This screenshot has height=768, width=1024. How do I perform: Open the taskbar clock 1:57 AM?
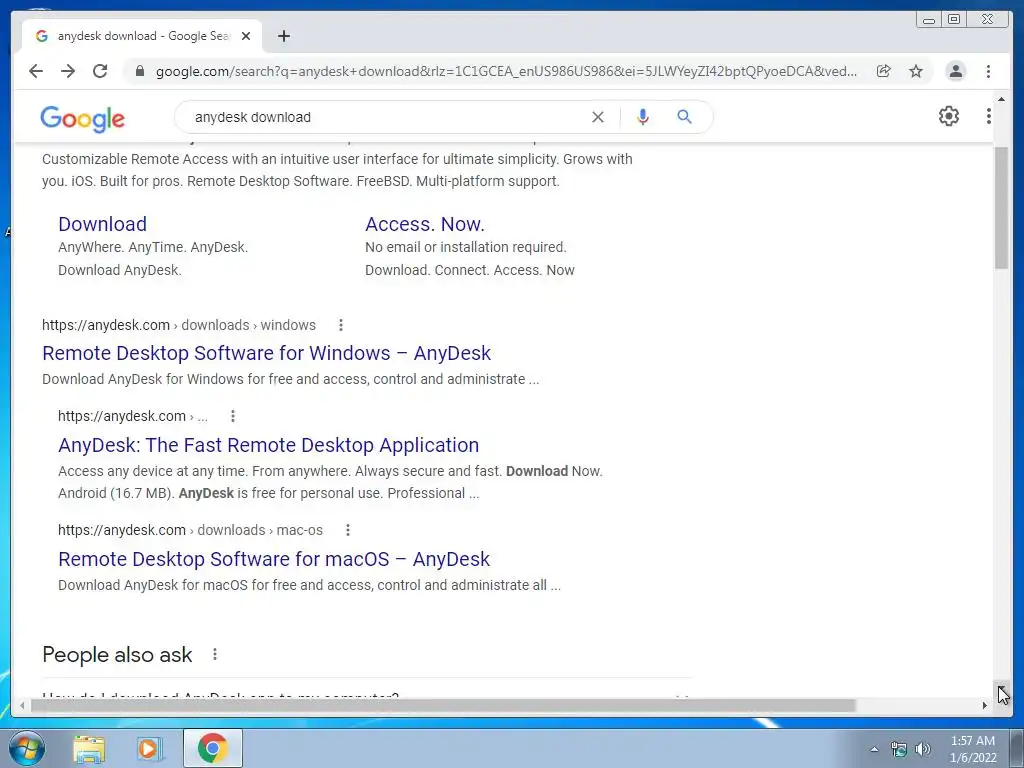click(973, 749)
